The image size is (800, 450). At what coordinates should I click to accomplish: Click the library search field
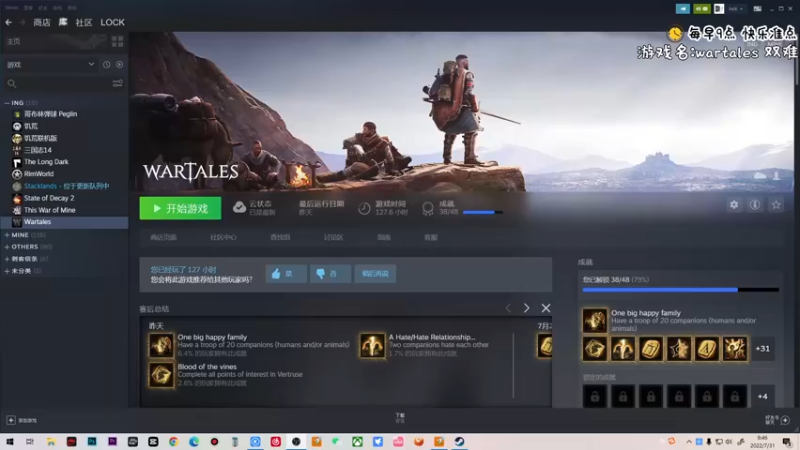pyautogui.click(x=57, y=83)
